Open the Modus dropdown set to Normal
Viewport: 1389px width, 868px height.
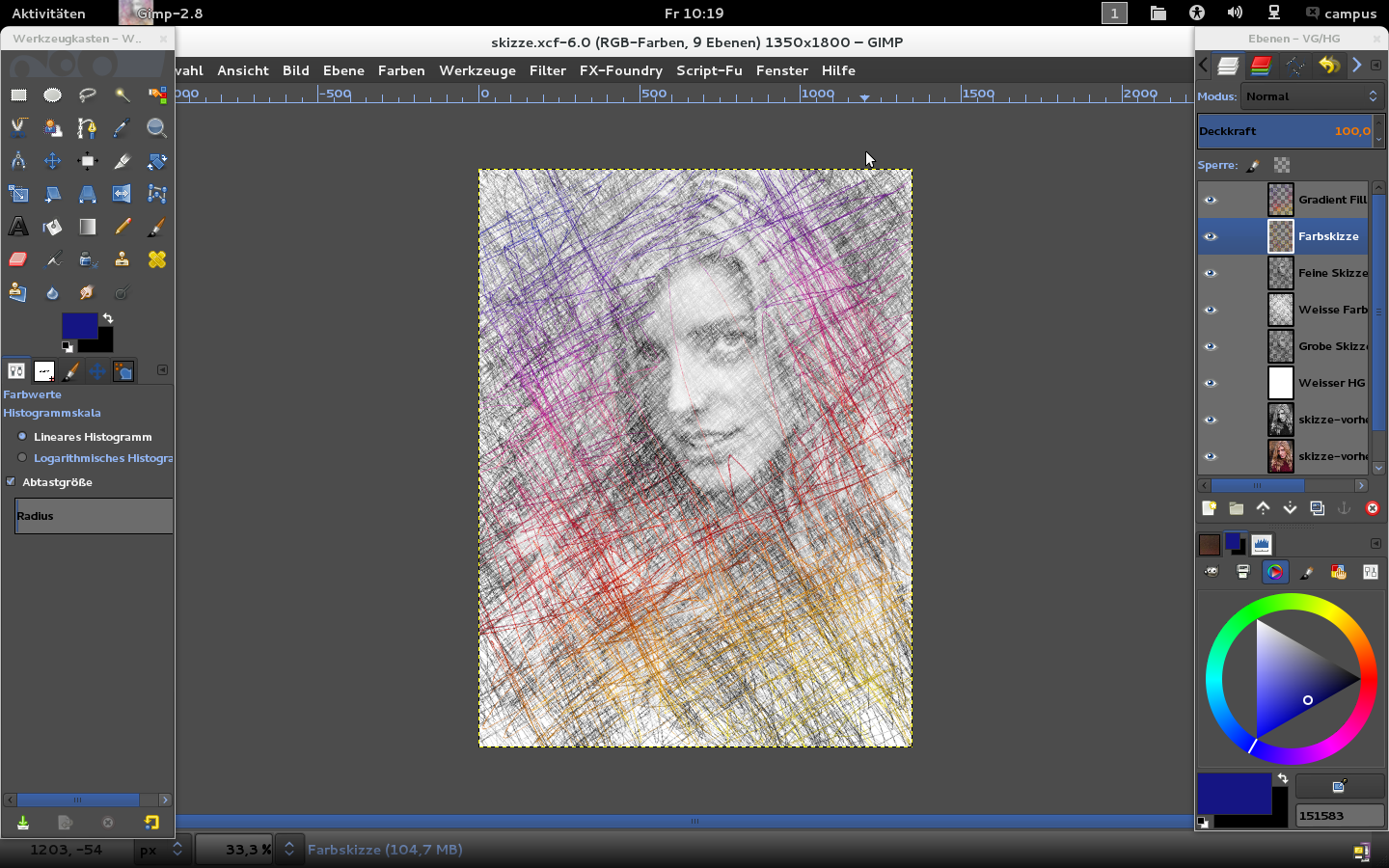(1312, 96)
